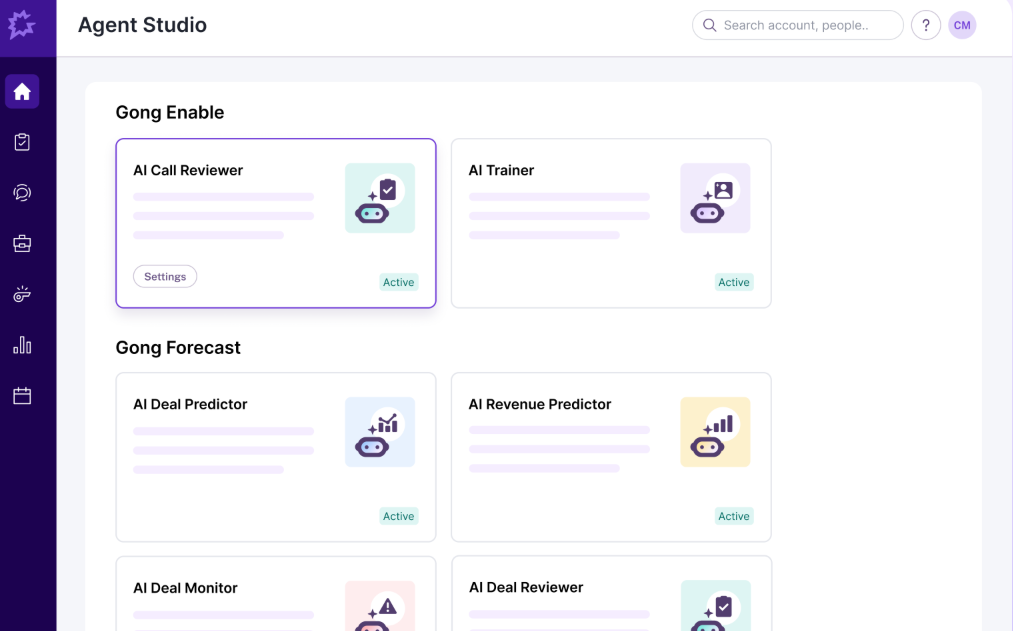This screenshot has height=631, width=1013.
Task: Focus the Search account, people field
Action: 798,25
